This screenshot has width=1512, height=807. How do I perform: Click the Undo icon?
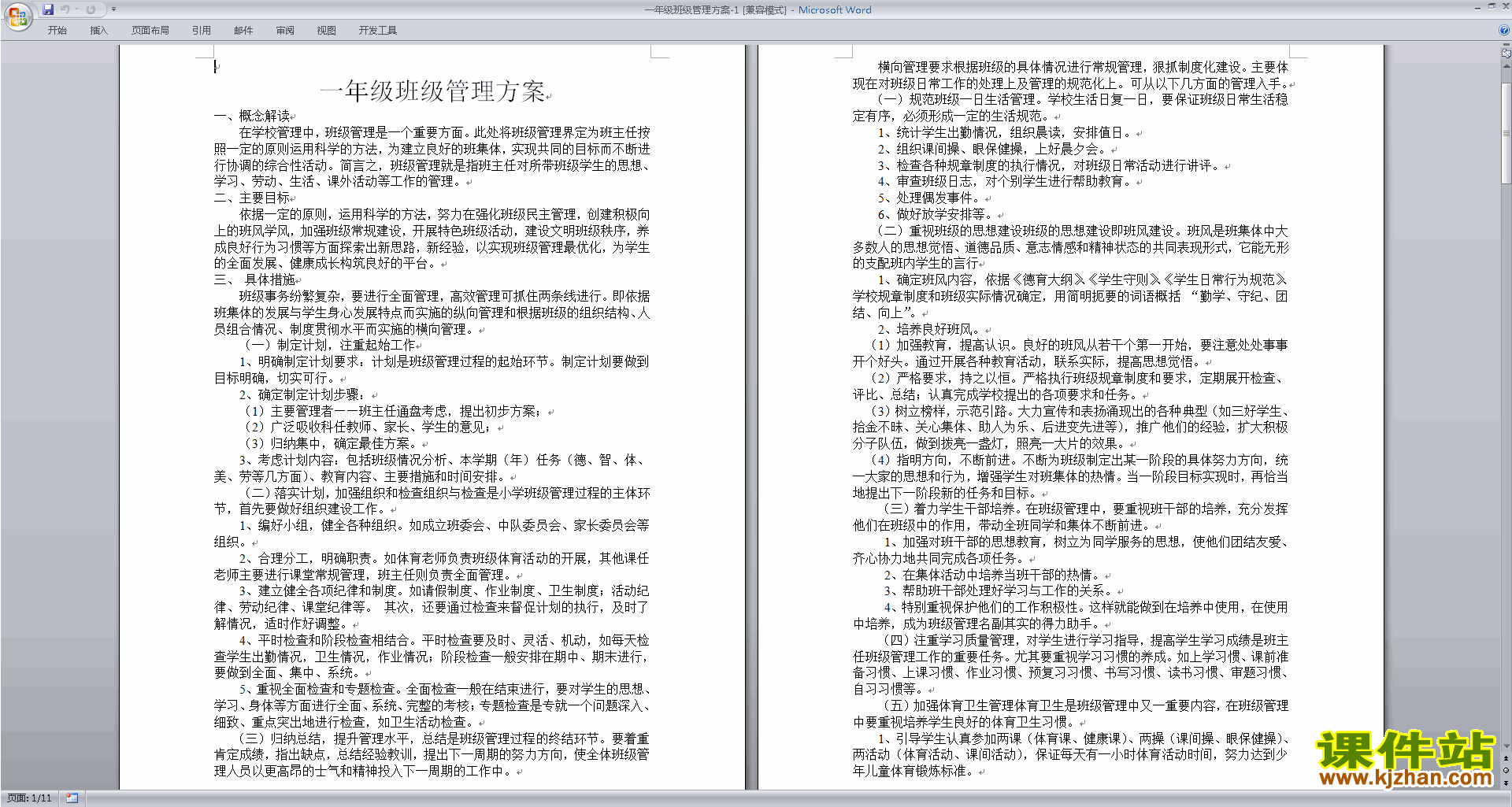(65, 9)
